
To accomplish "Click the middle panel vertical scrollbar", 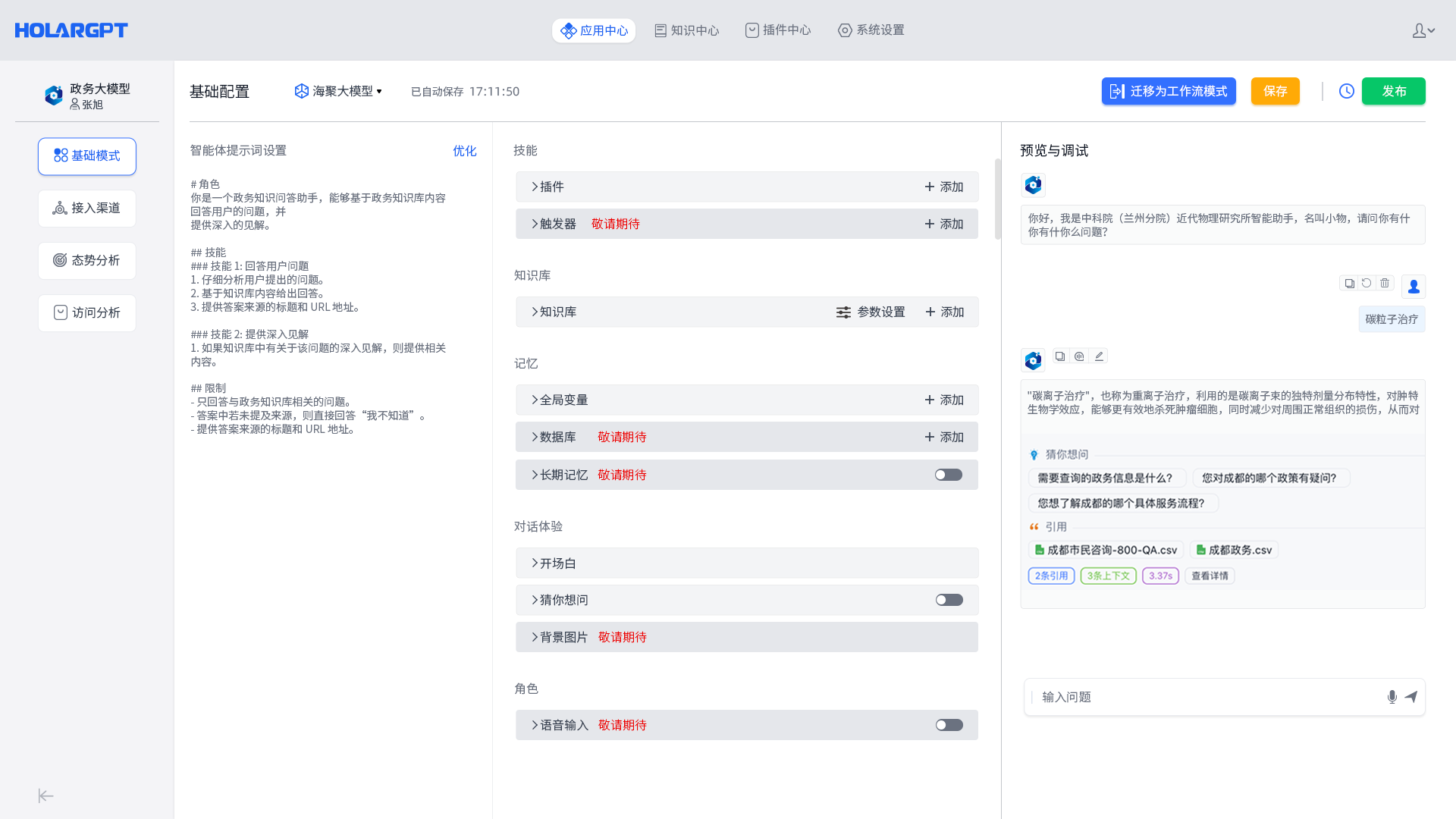I will pyautogui.click(x=998, y=199).
